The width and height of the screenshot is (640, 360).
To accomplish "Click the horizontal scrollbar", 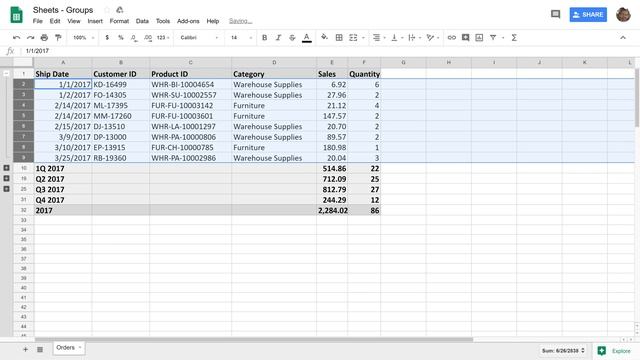I will pos(254,339).
